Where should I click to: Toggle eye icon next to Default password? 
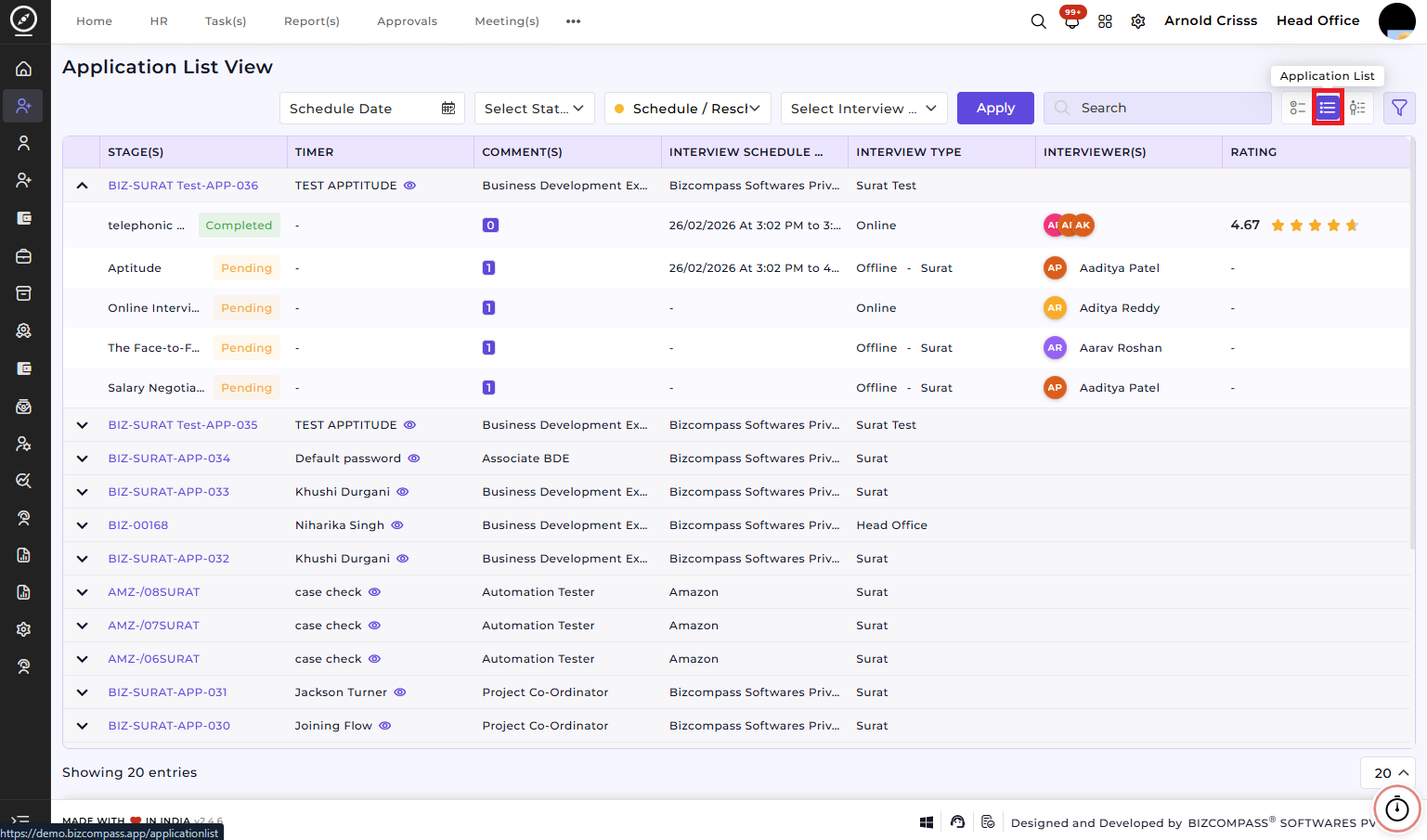pyautogui.click(x=414, y=459)
